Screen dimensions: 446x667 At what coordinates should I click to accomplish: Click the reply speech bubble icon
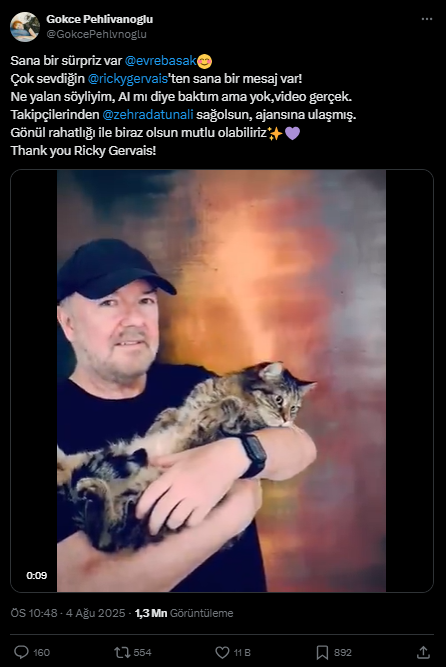21,652
